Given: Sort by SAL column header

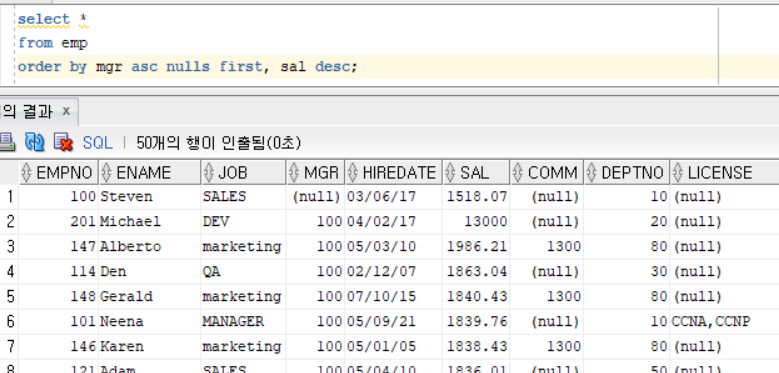Looking at the screenshot, I should 476,173.
